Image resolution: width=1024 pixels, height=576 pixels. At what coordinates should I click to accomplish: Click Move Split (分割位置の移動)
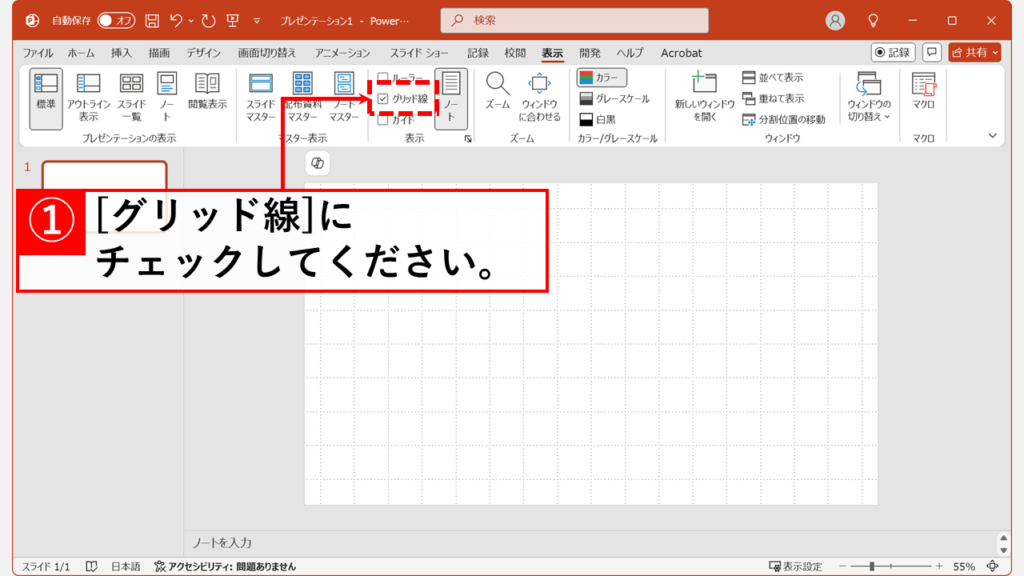click(x=784, y=120)
